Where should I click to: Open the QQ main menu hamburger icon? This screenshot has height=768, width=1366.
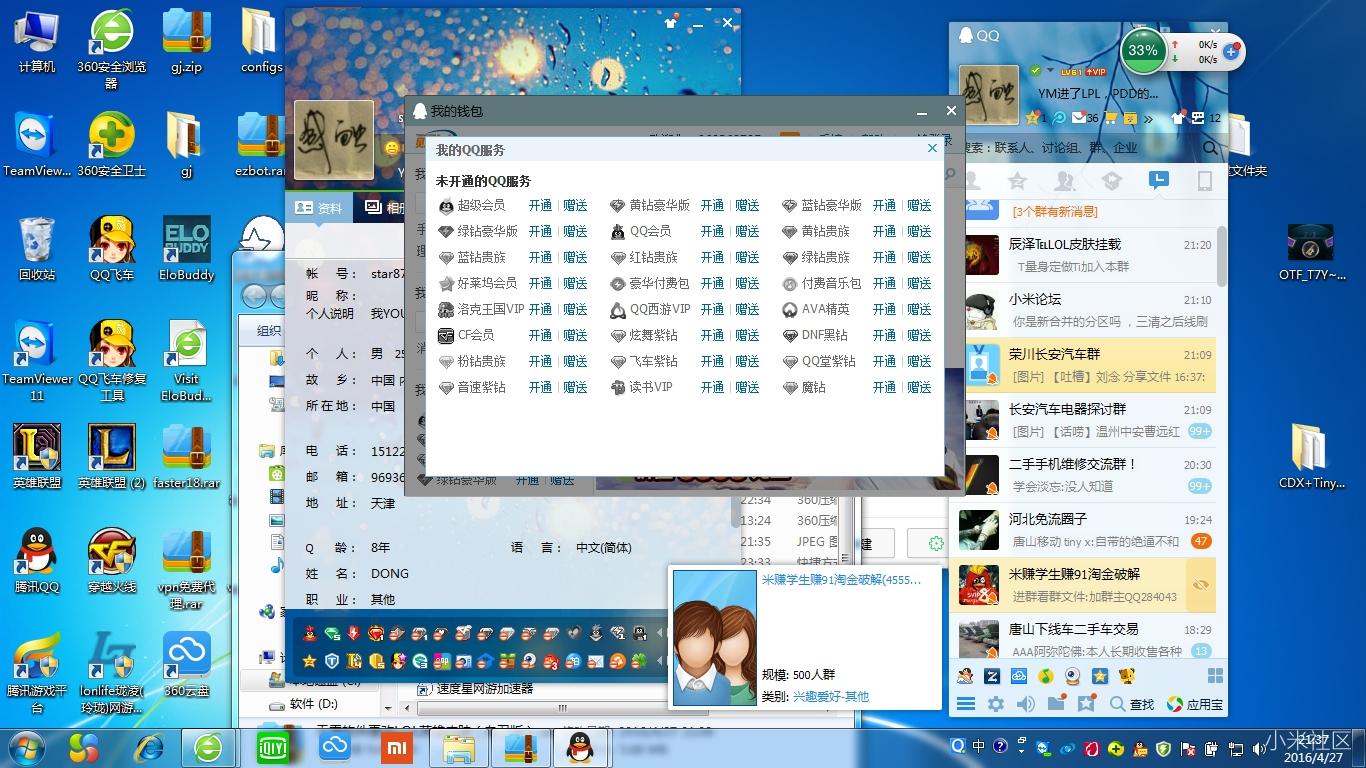[x=966, y=704]
